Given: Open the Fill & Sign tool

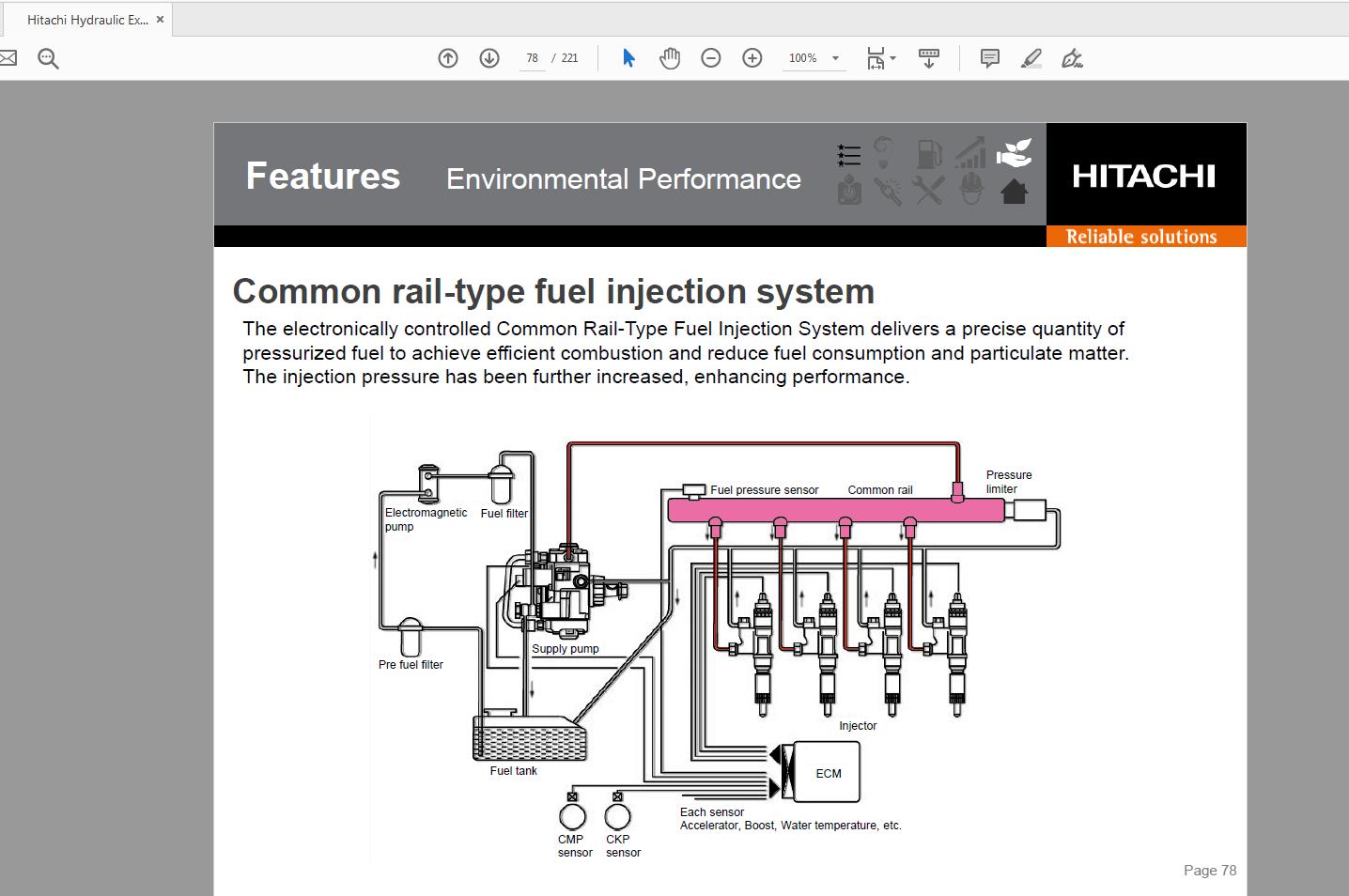Looking at the screenshot, I should (x=1071, y=57).
